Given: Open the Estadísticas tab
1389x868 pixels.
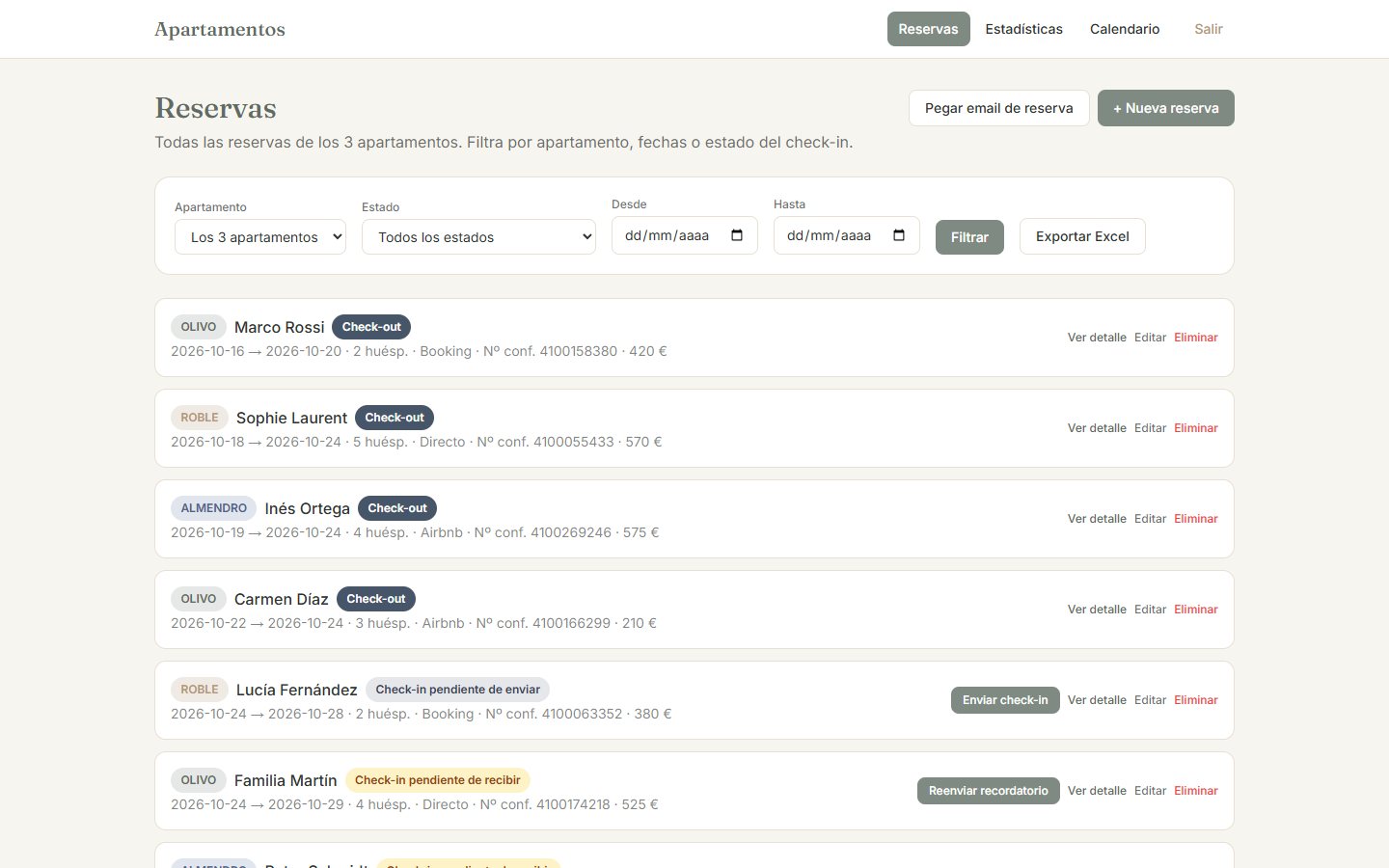Looking at the screenshot, I should click(x=1023, y=29).
